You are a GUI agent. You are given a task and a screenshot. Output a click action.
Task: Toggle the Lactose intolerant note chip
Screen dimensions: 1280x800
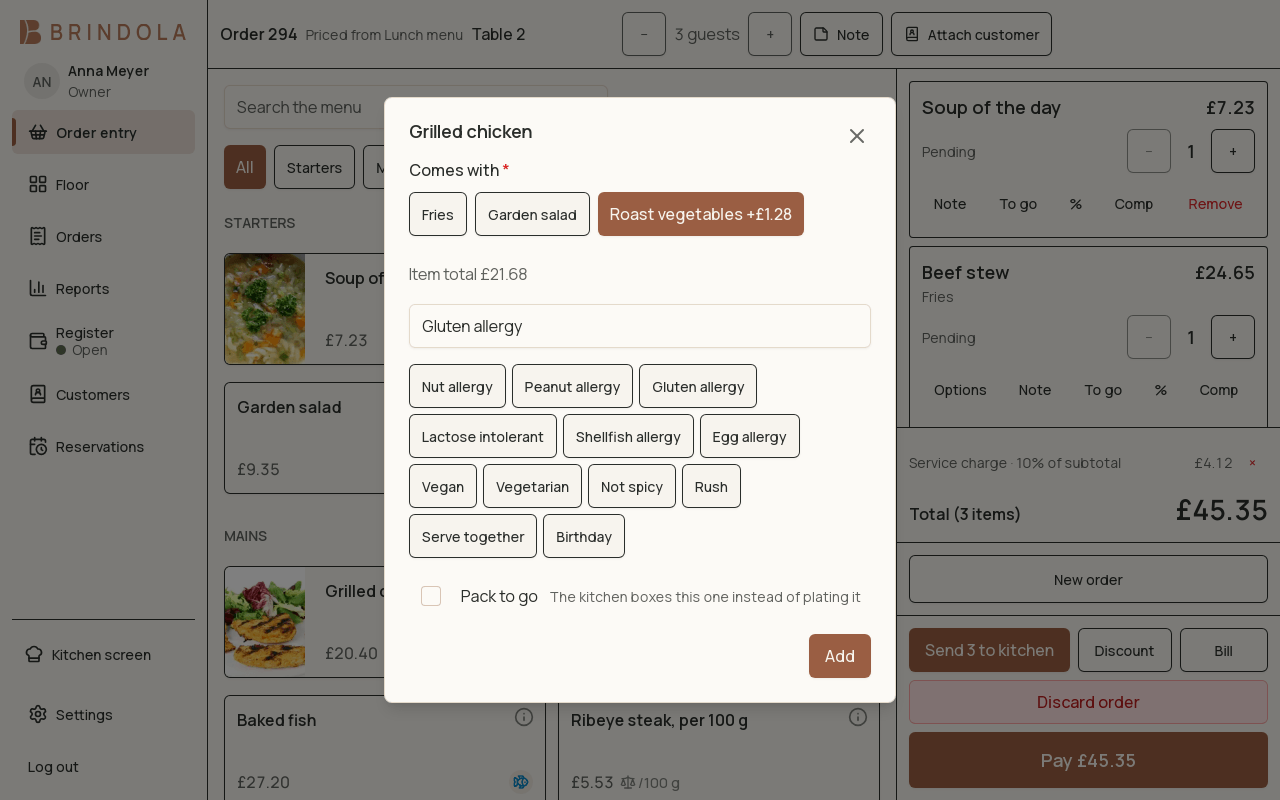point(483,436)
